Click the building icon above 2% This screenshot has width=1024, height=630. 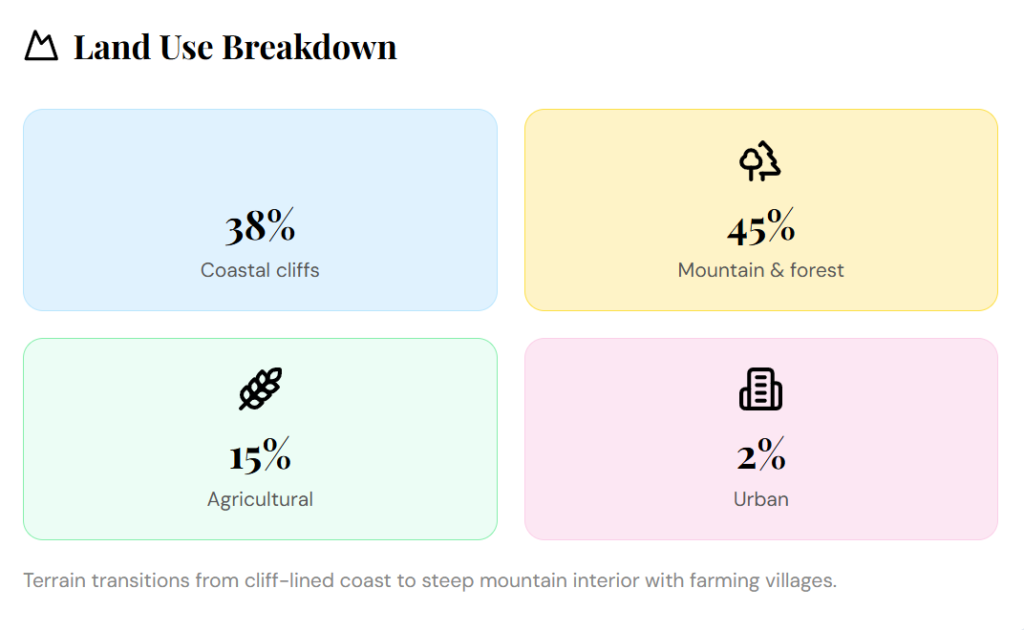pos(760,389)
